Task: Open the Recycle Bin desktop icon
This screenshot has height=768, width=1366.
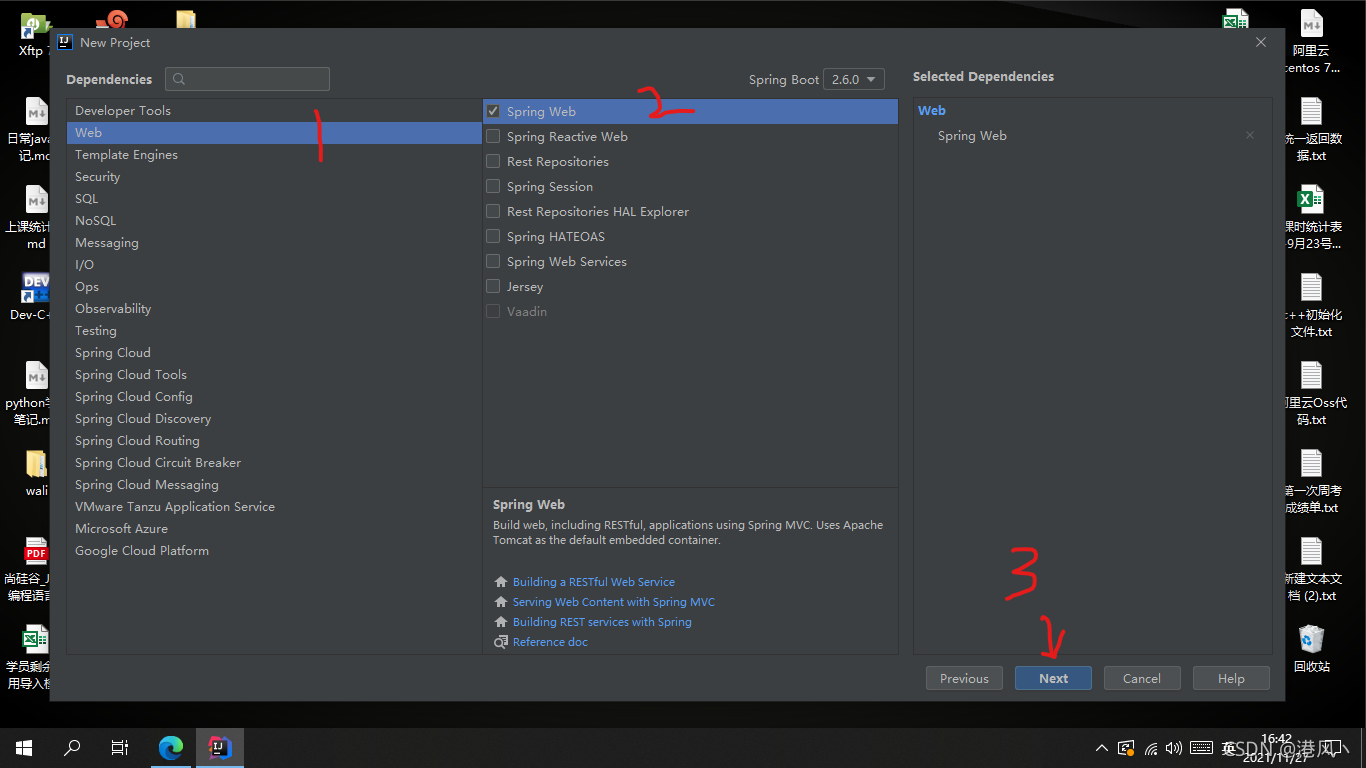Action: click(1311, 648)
